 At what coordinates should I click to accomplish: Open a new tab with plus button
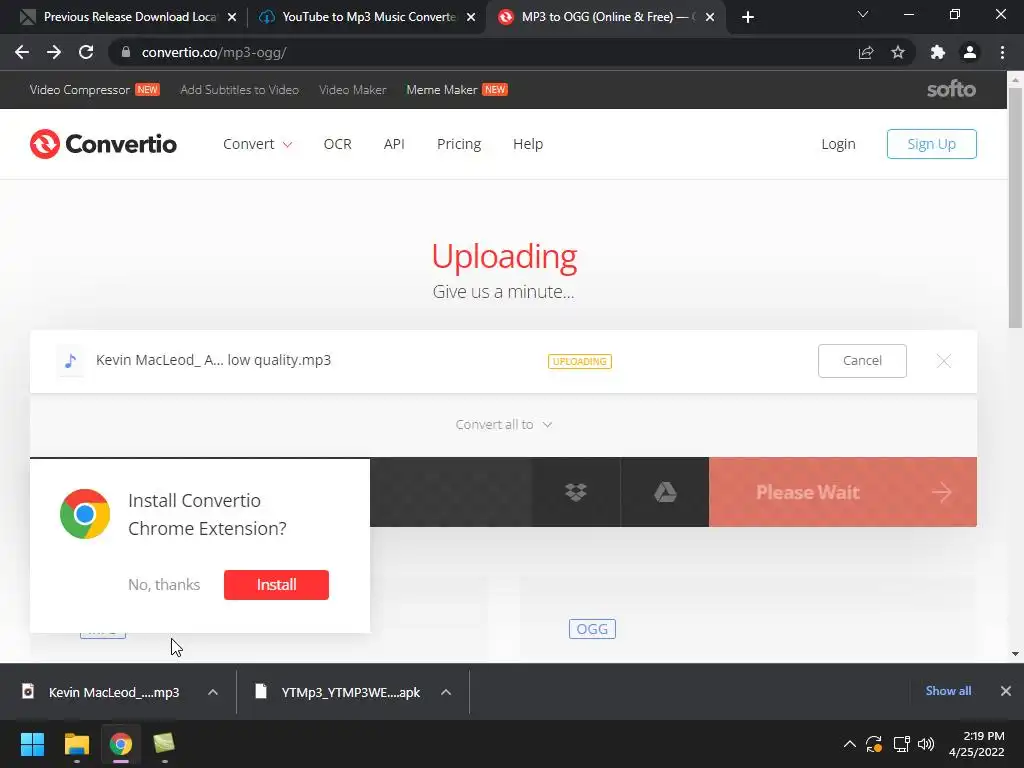(x=748, y=17)
